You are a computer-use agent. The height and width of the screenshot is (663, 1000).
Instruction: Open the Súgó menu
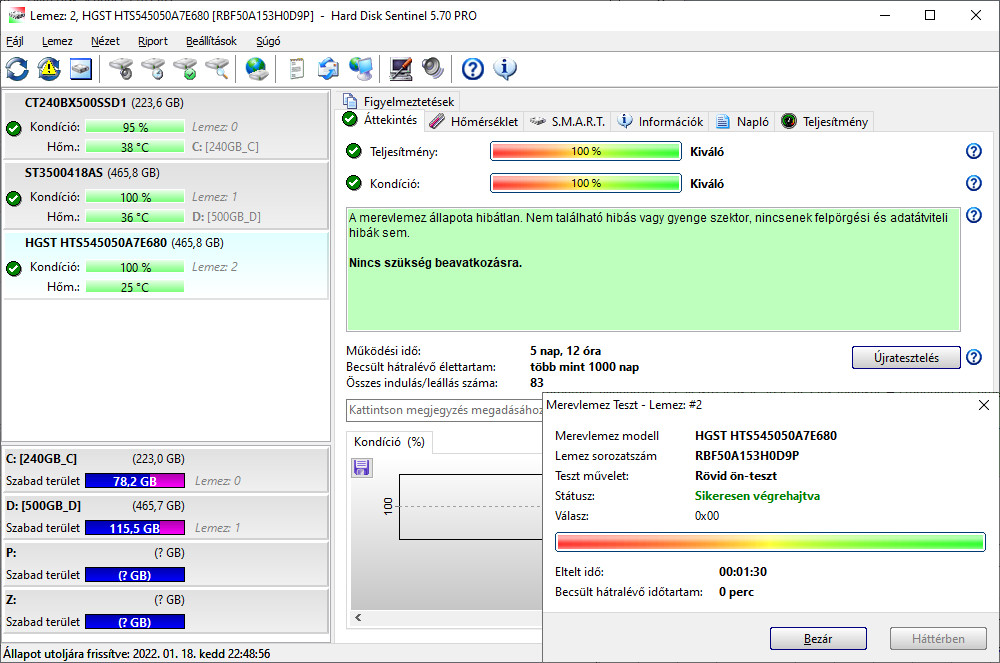[x=268, y=41]
